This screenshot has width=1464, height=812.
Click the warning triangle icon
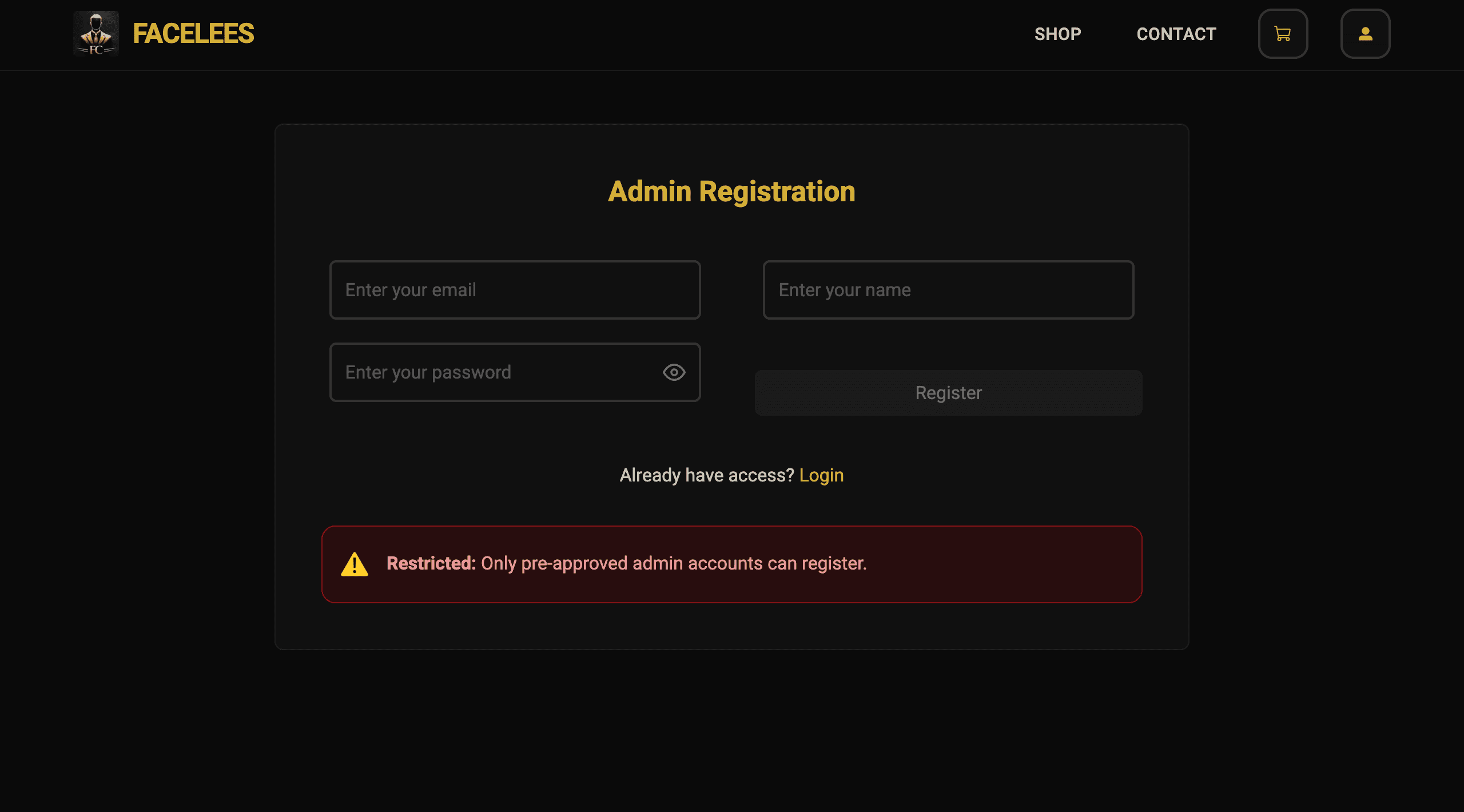pyautogui.click(x=356, y=564)
